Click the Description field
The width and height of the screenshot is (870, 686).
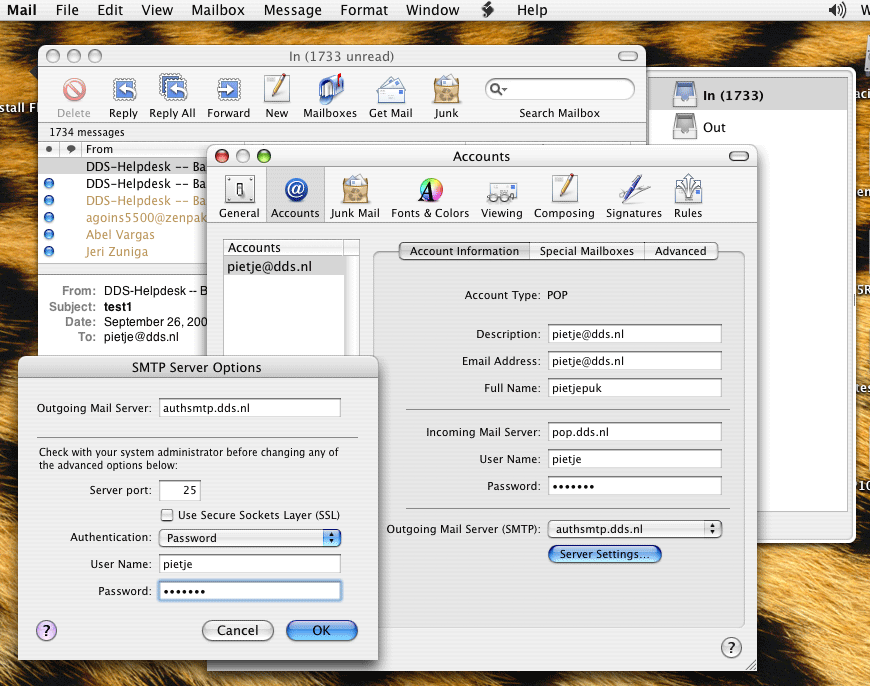(635, 334)
